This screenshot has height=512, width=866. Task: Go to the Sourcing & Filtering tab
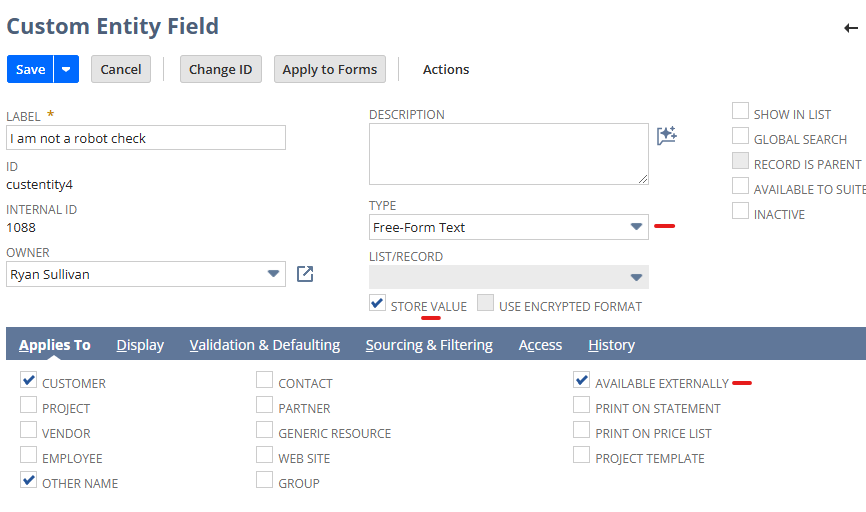[429, 345]
